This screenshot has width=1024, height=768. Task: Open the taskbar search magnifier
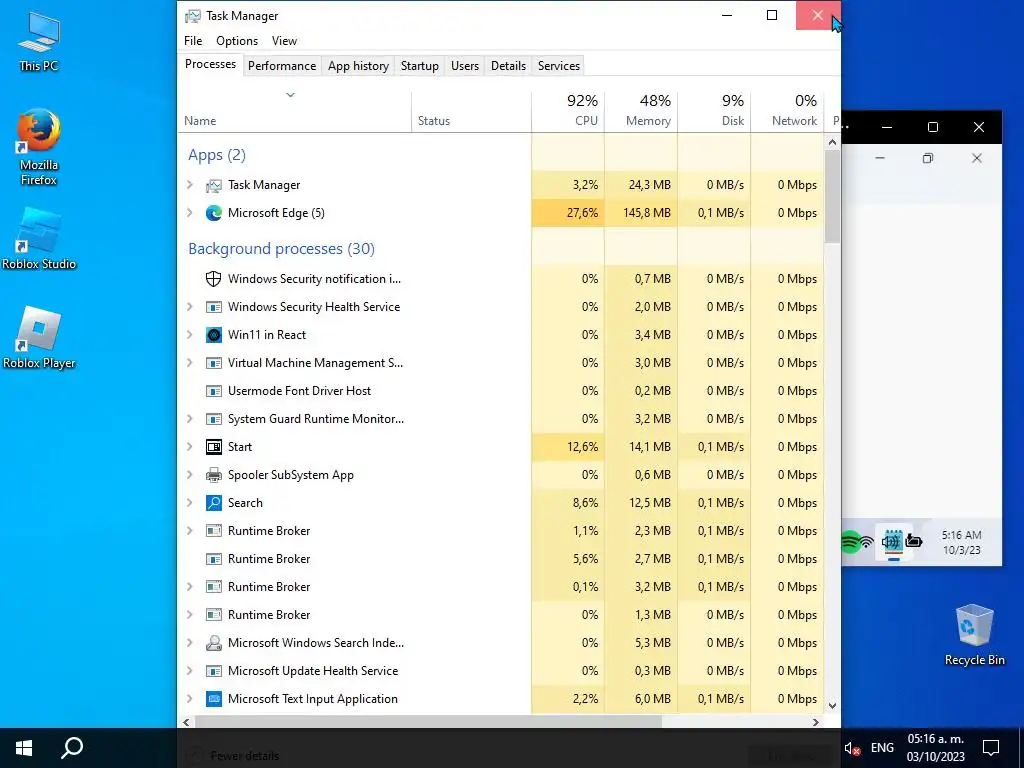tap(72, 748)
